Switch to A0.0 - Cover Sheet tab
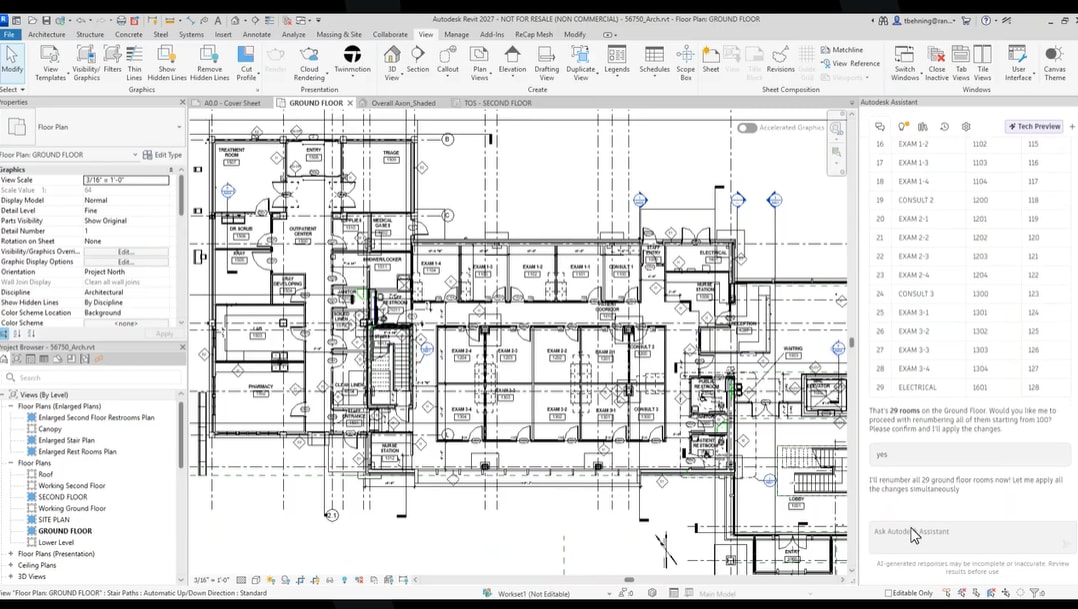1078x609 pixels. pos(232,103)
